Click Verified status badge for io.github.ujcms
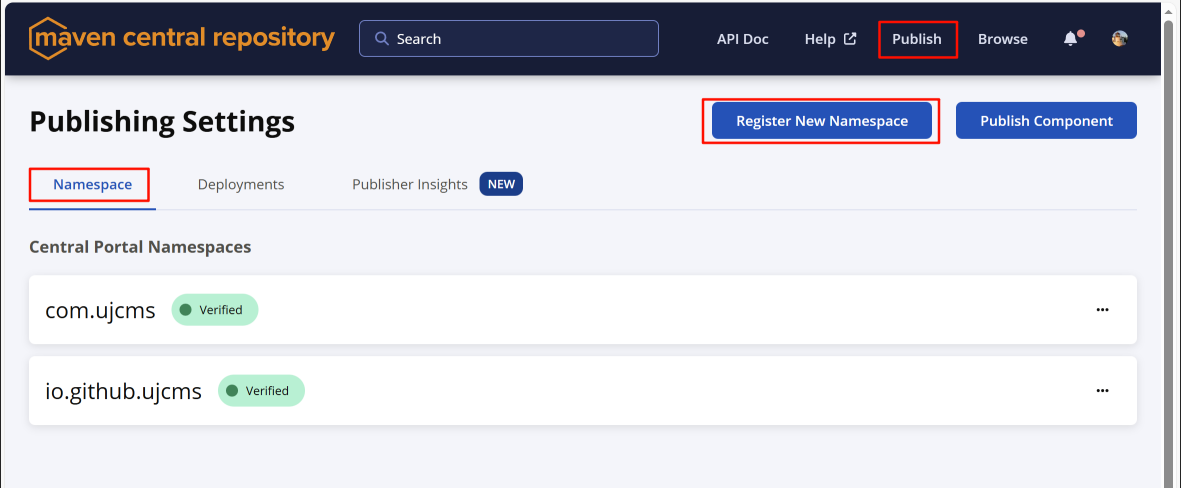 coord(261,391)
